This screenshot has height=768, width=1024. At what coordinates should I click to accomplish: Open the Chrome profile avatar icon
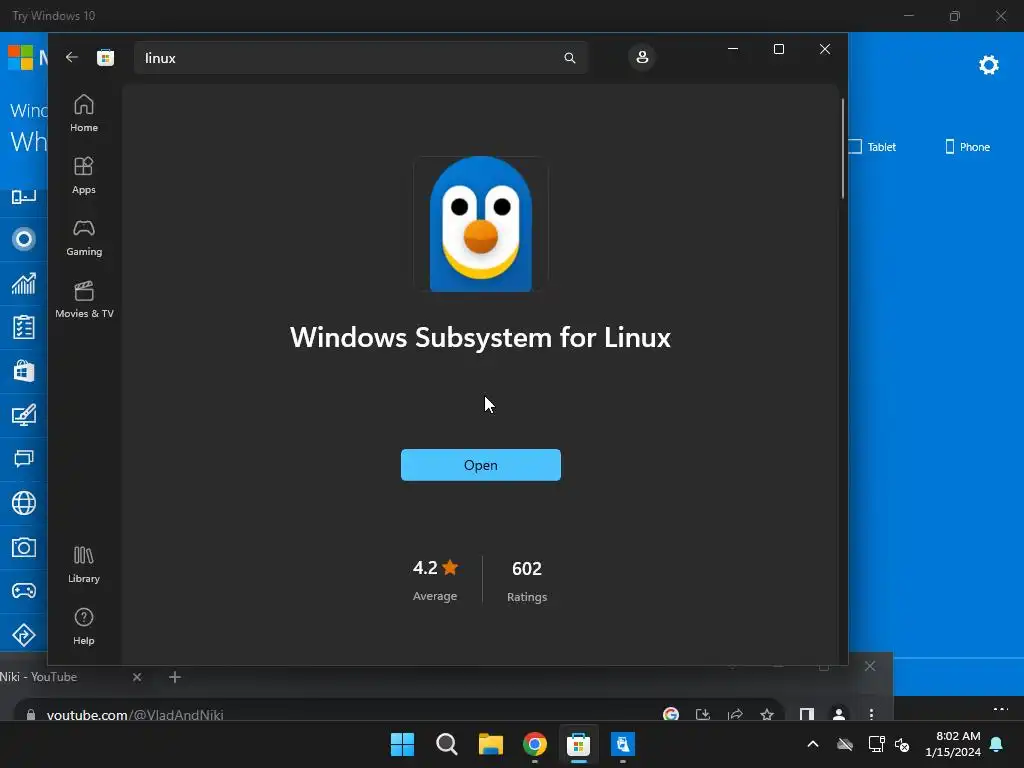[839, 714]
